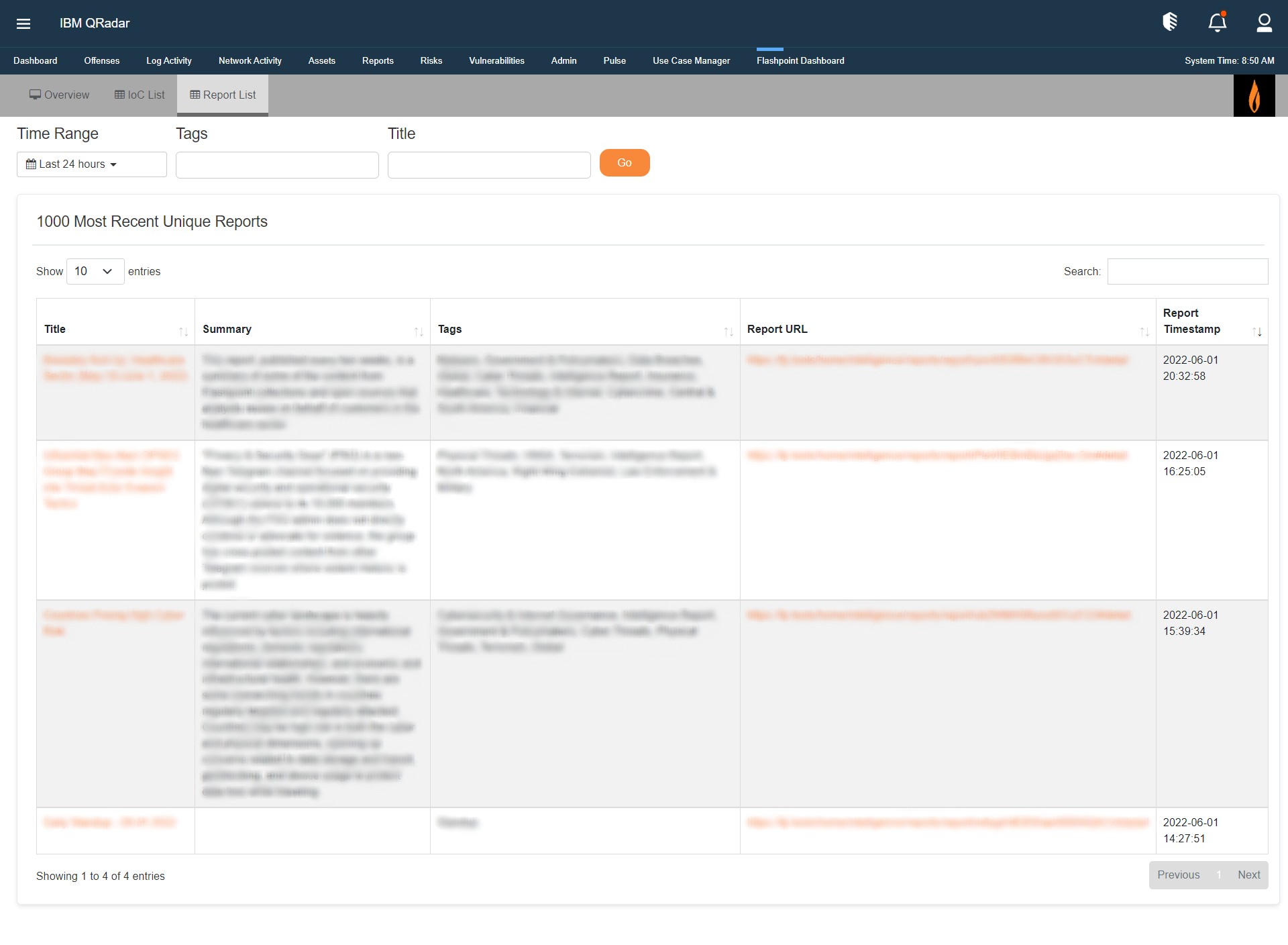The height and width of the screenshot is (945, 1288).
Task: Select the Flashpoint Dashboard menu item
Action: click(800, 60)
